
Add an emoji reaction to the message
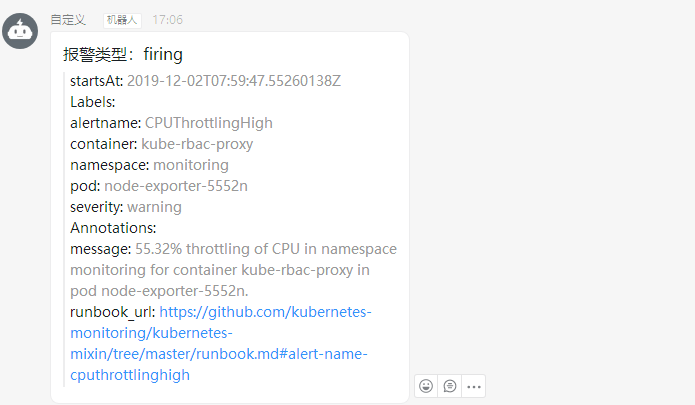[426, 386]
